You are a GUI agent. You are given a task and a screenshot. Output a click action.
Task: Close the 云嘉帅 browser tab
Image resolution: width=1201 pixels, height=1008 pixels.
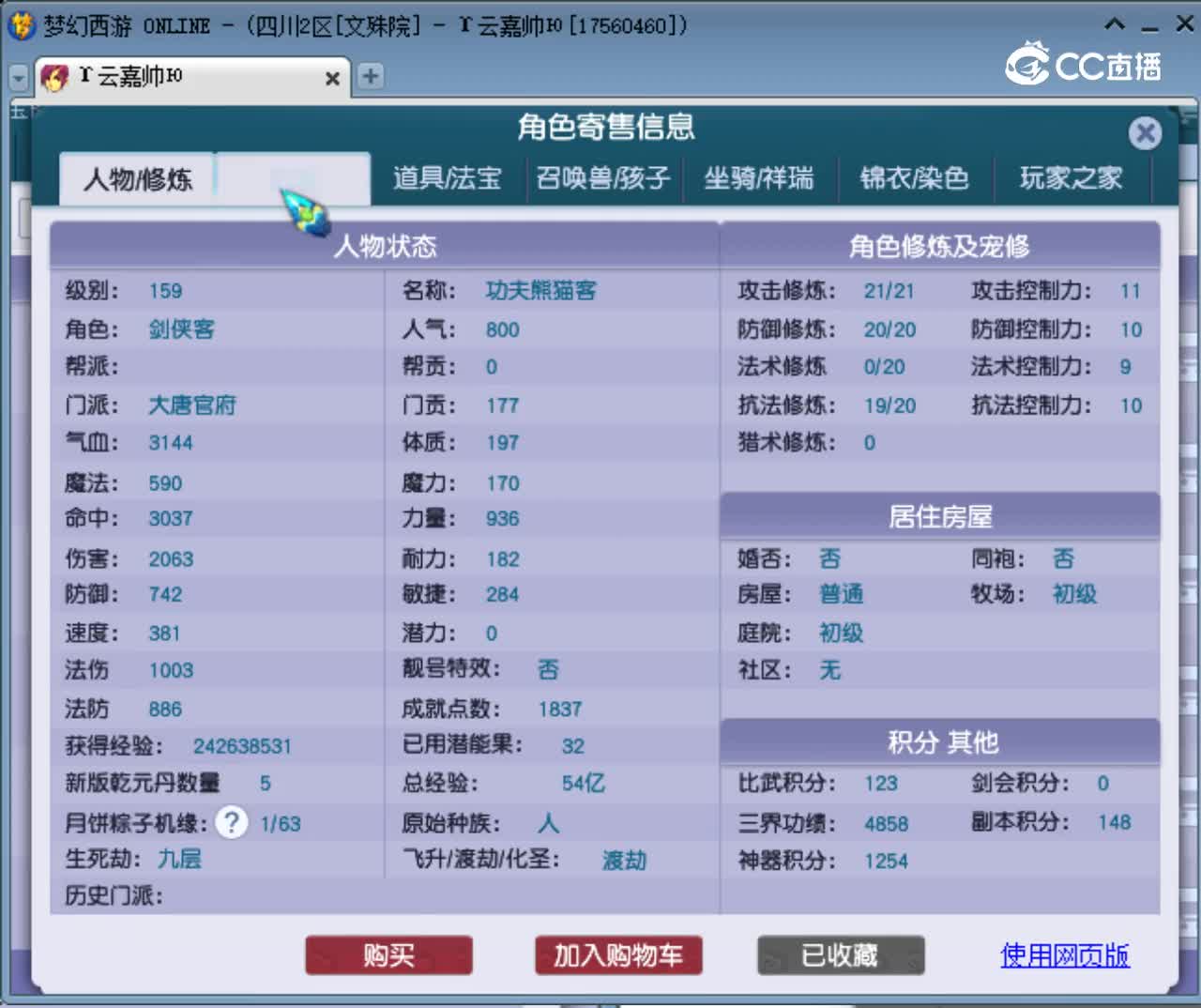332,79
